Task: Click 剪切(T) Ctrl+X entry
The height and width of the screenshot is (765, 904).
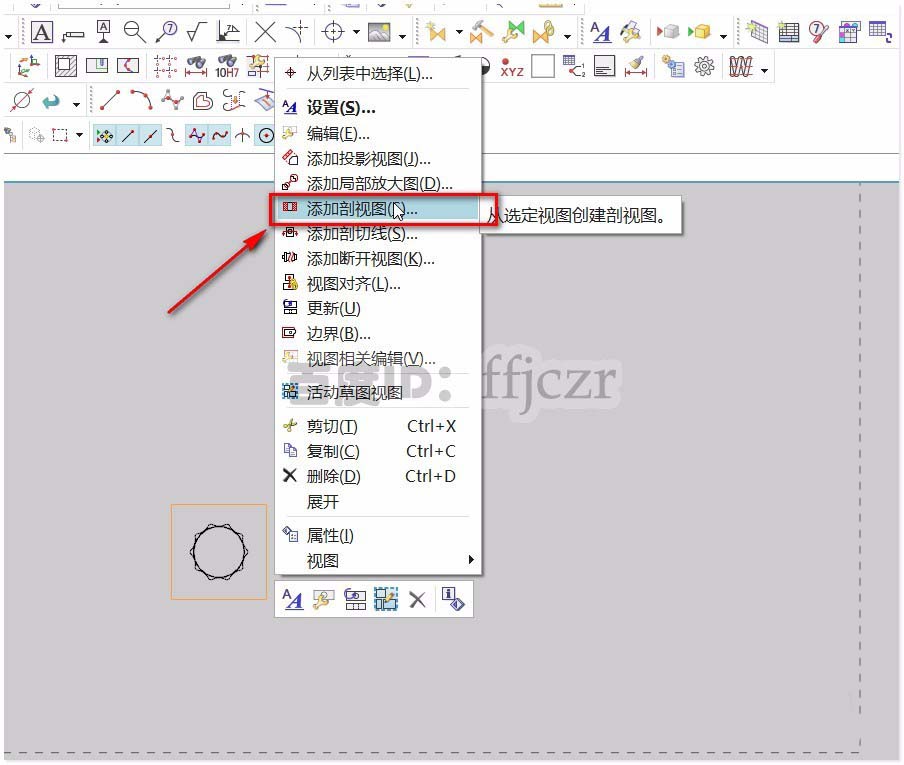Action: 378,427
